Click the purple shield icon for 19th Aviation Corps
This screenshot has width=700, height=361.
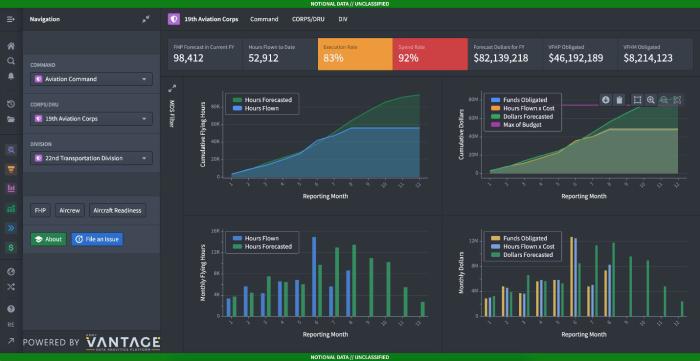click(x=174, y=19)
